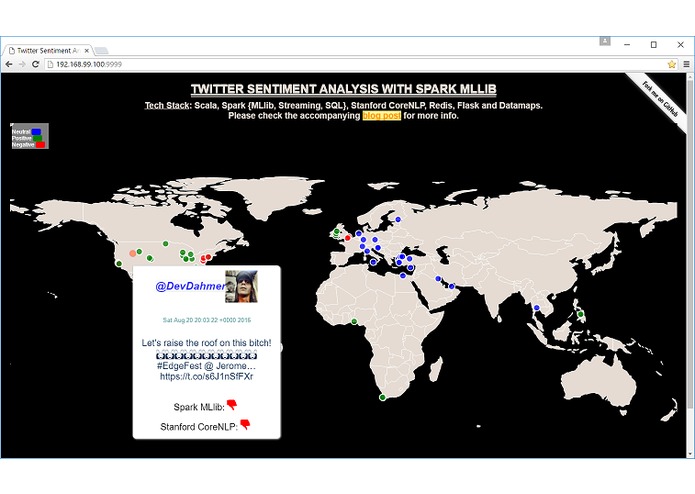Image resolution: width=695 pixels, height=494 pixels.
Task: Click the Fork me on GitHub ribbon
Action: click(x=660, y=100)
